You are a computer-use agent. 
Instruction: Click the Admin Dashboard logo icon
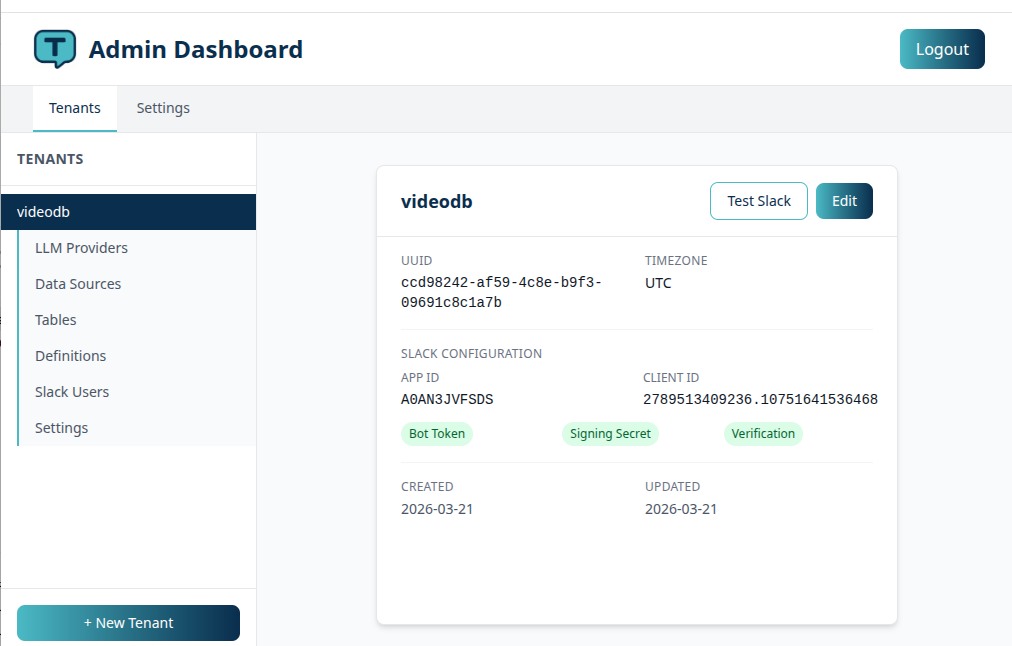(x=53, y=47)
